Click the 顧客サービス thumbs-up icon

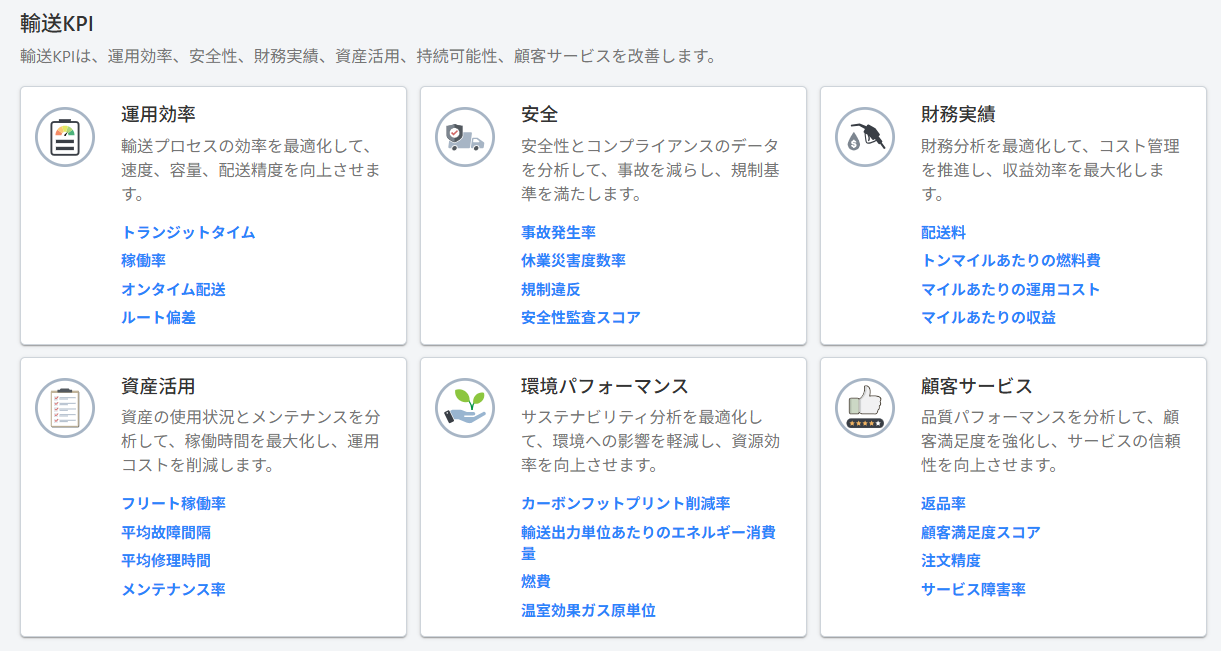click(x=864, y=408)
